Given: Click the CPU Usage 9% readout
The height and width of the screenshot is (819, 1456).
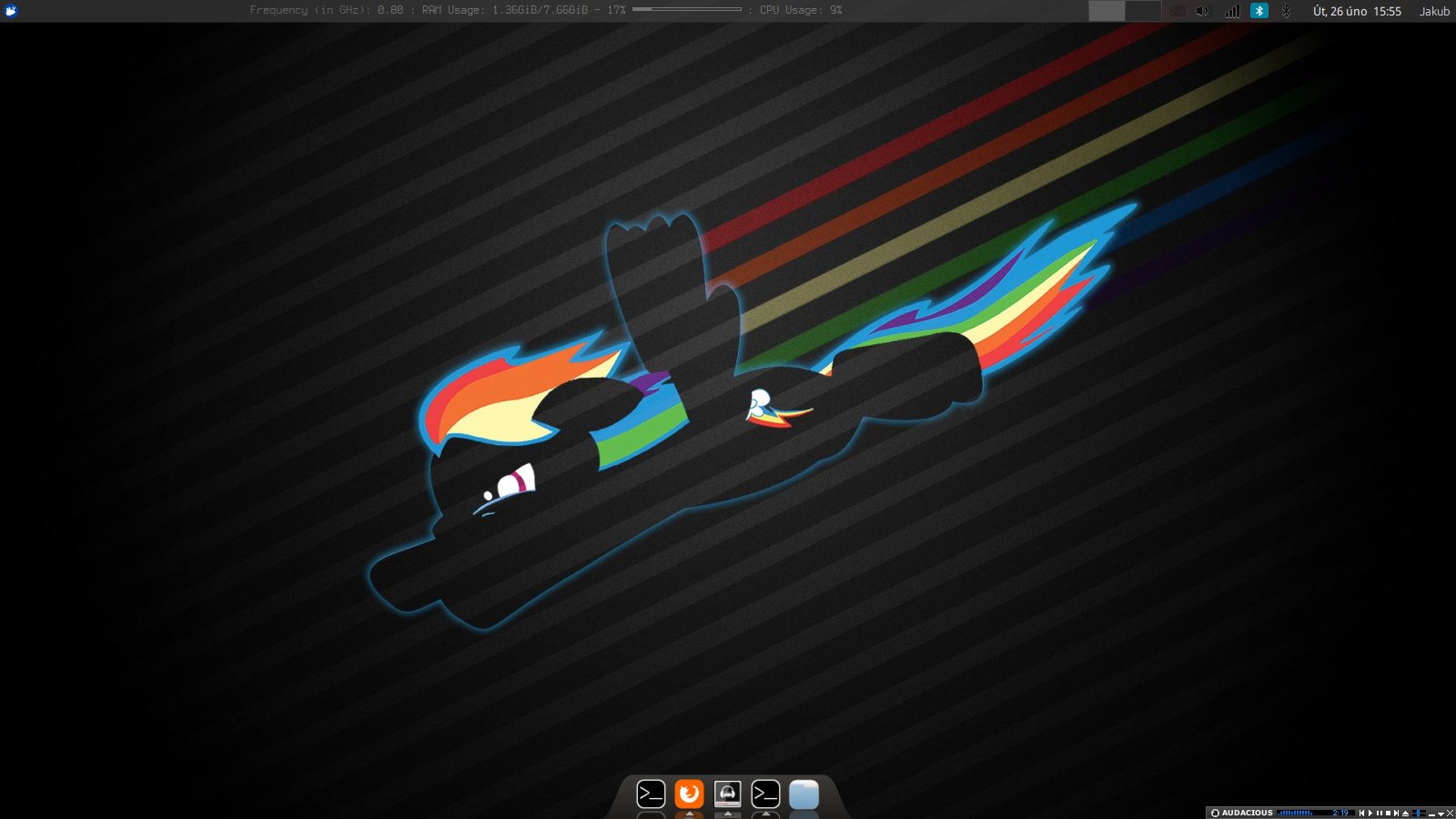Looking at the screenshot, I should pyautogui.click(x=801, y=10).
